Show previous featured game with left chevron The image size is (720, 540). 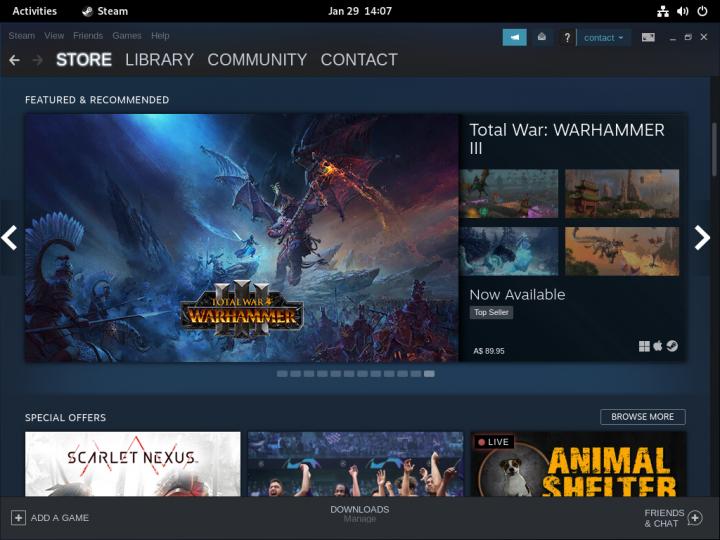9,237
